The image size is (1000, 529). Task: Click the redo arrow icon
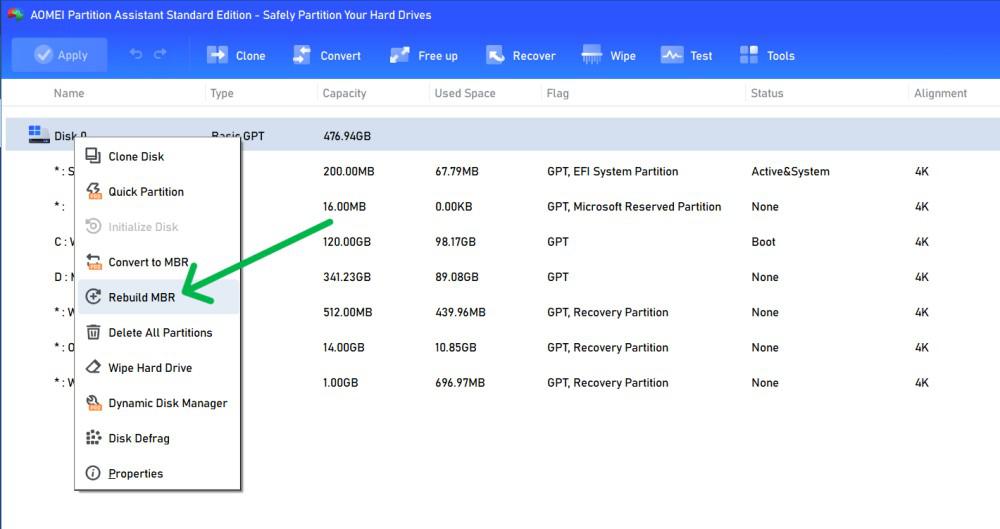click(x=160, y=54)
